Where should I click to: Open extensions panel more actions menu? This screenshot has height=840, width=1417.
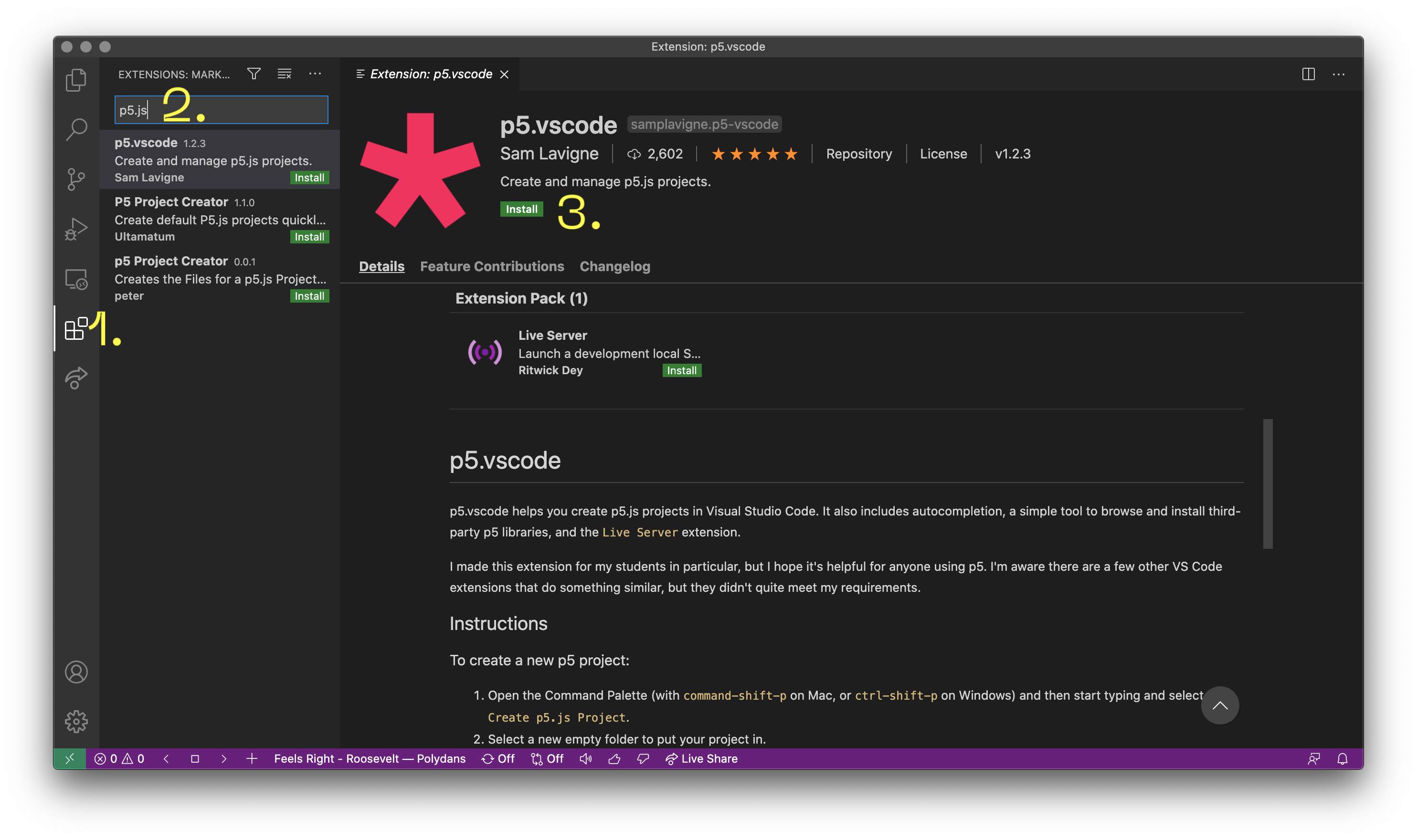click(x=315, y=73)
